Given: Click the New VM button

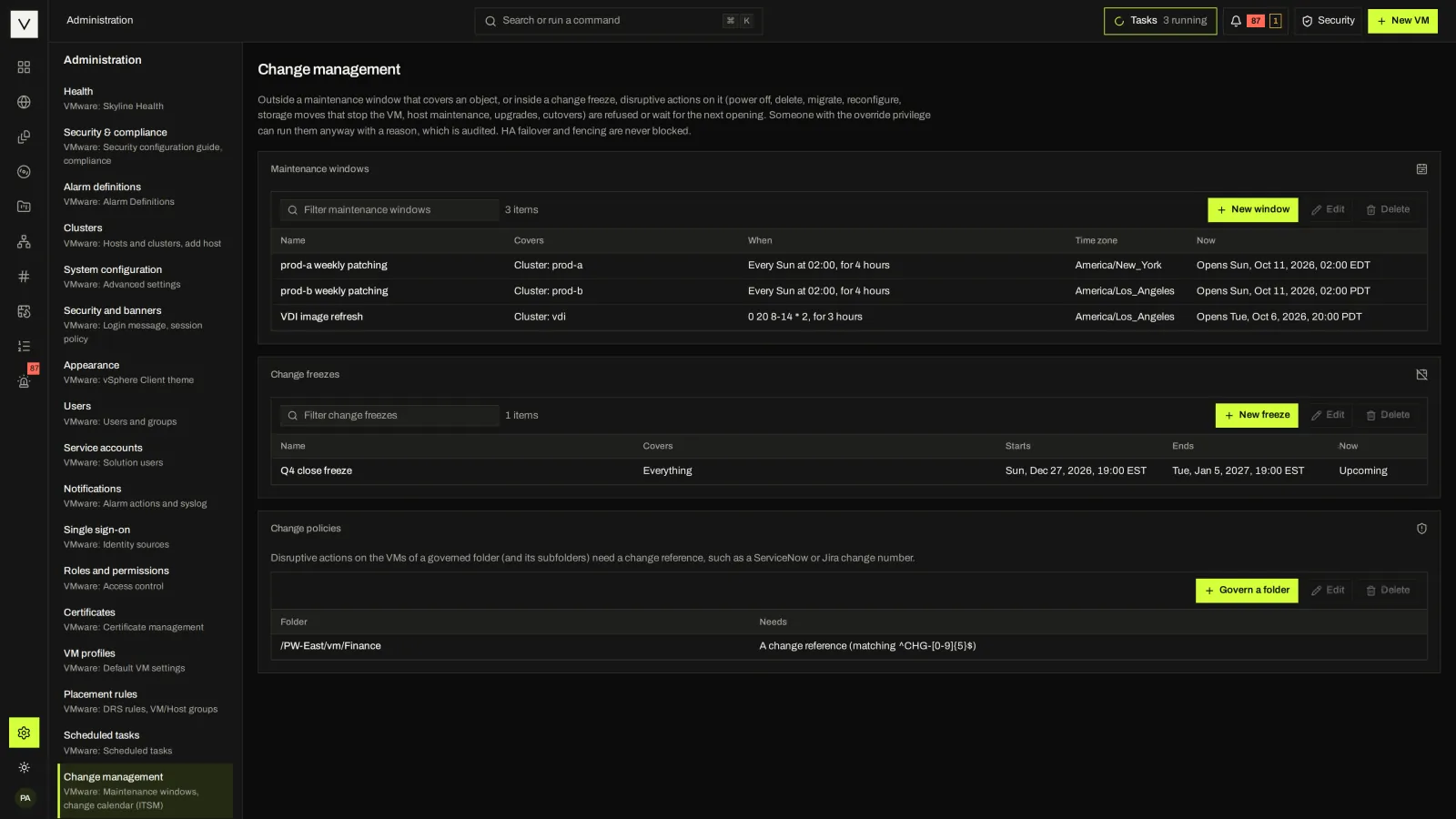Looking at the screenshot, I should [x=1402, y=21].
